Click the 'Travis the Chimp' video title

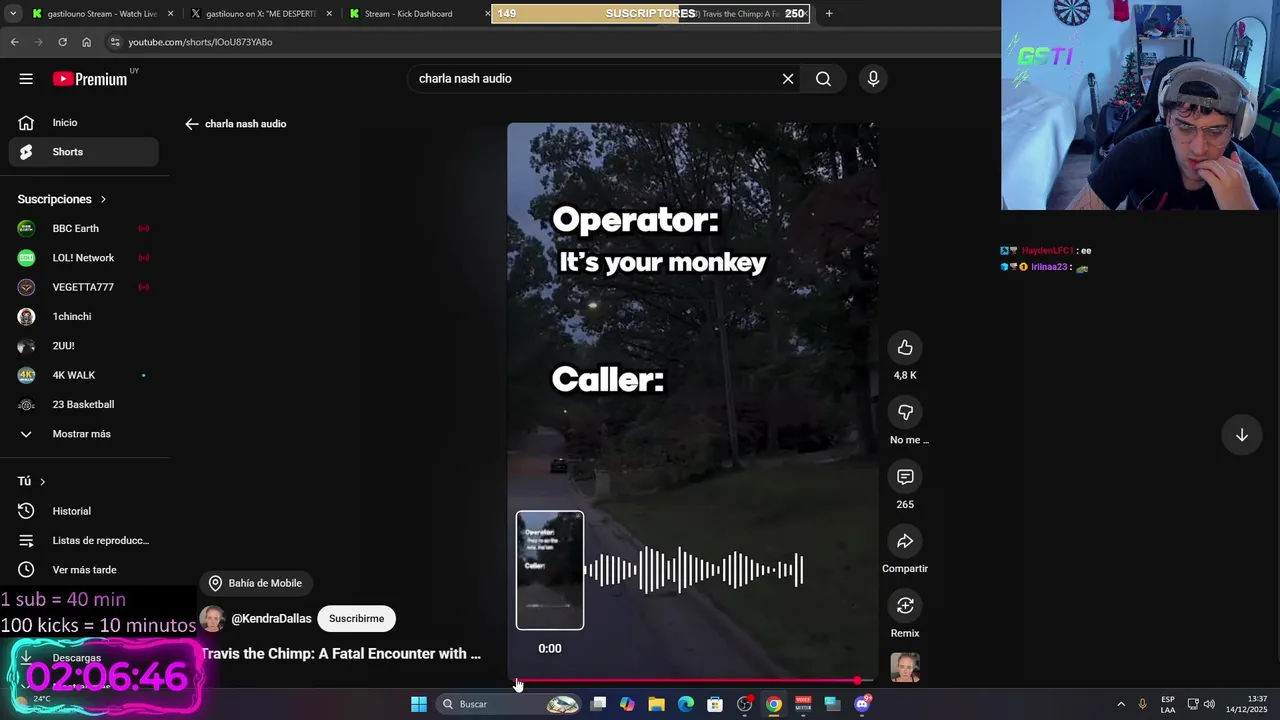pos(341,654)
